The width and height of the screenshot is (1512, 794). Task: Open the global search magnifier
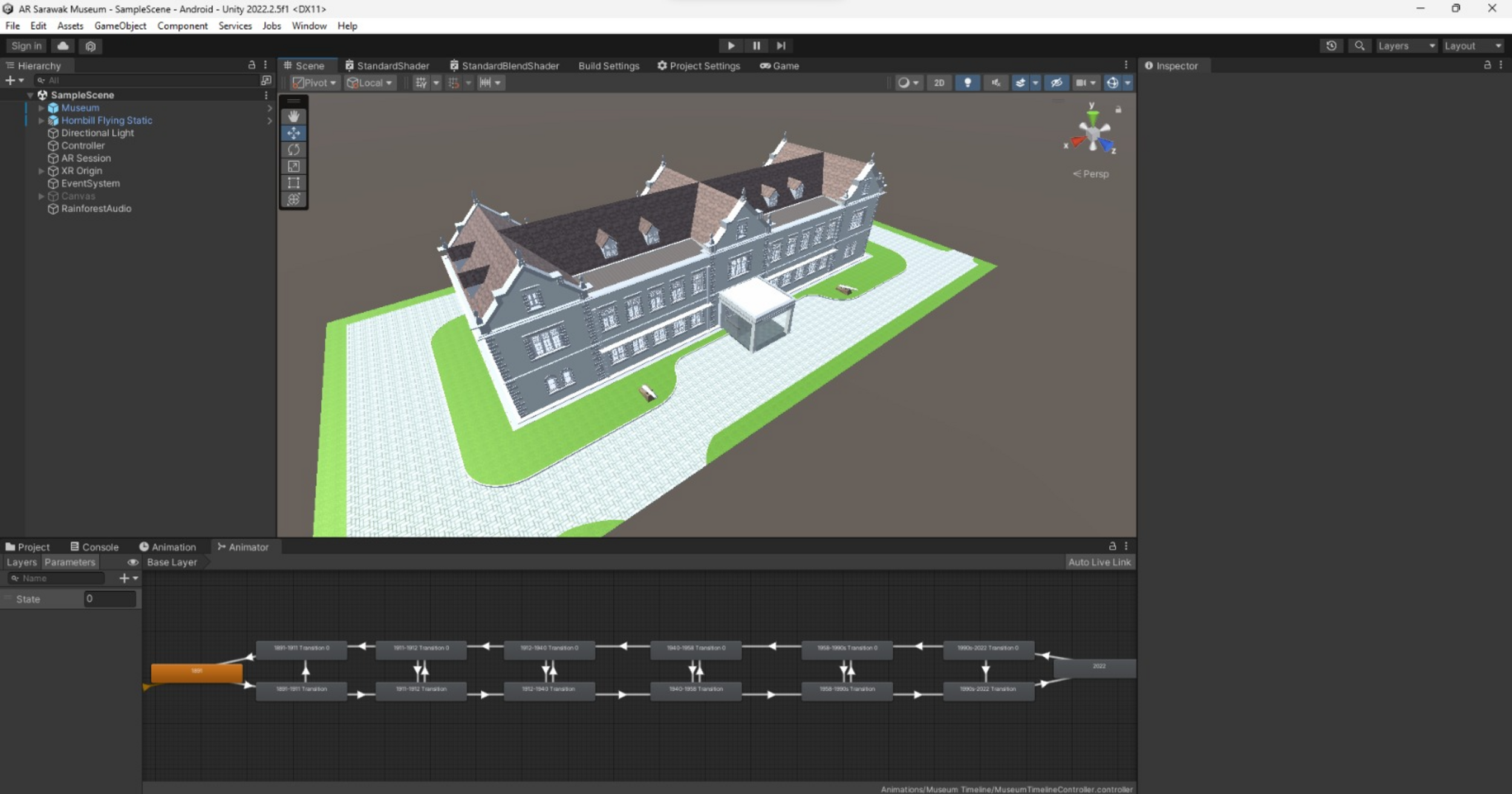coord(1359,46)
